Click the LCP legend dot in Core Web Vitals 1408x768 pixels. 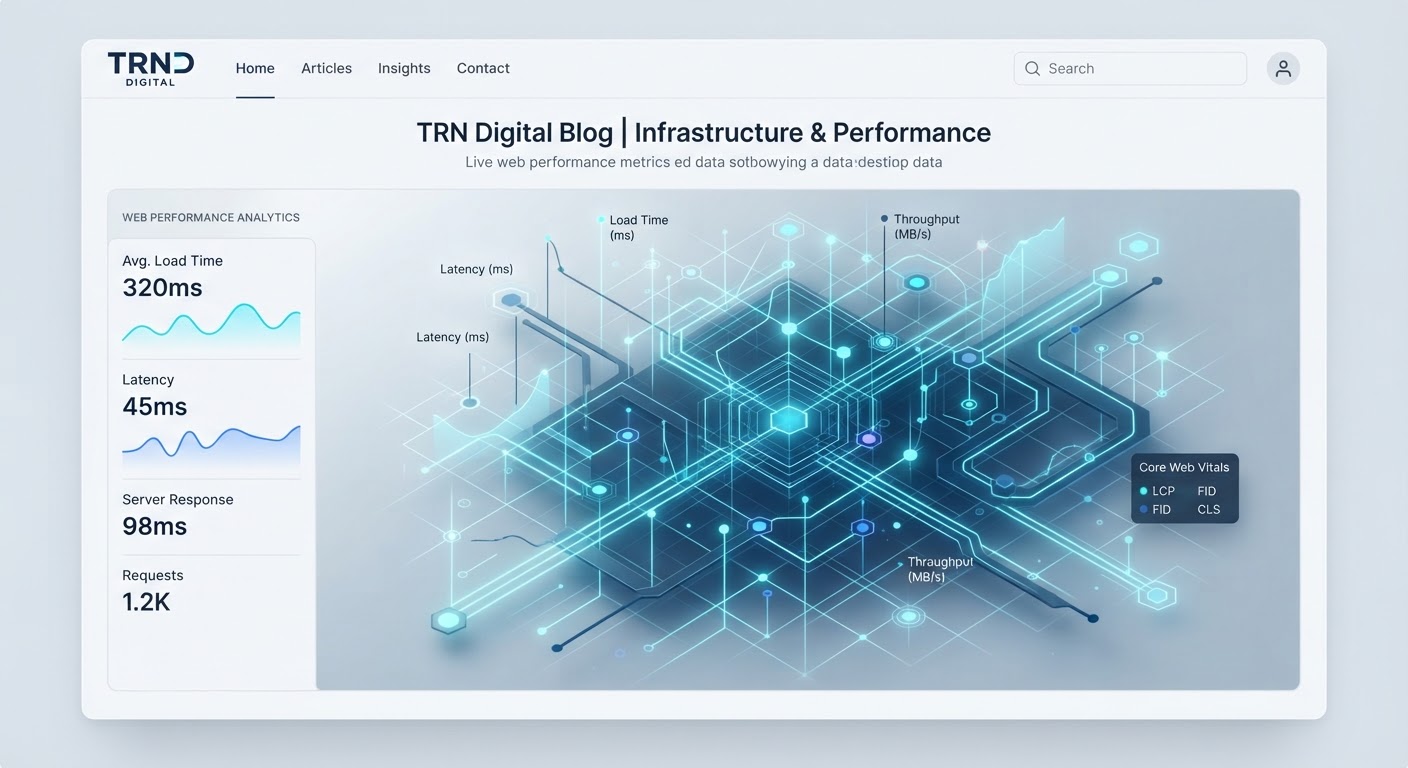pos(1143,491)
